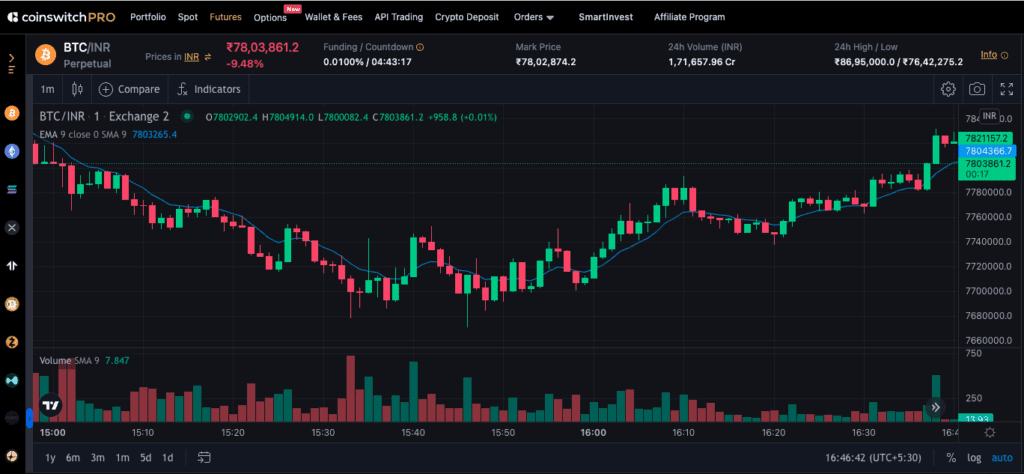
Task: Open the Portfolio page
Action: (148, 17)
